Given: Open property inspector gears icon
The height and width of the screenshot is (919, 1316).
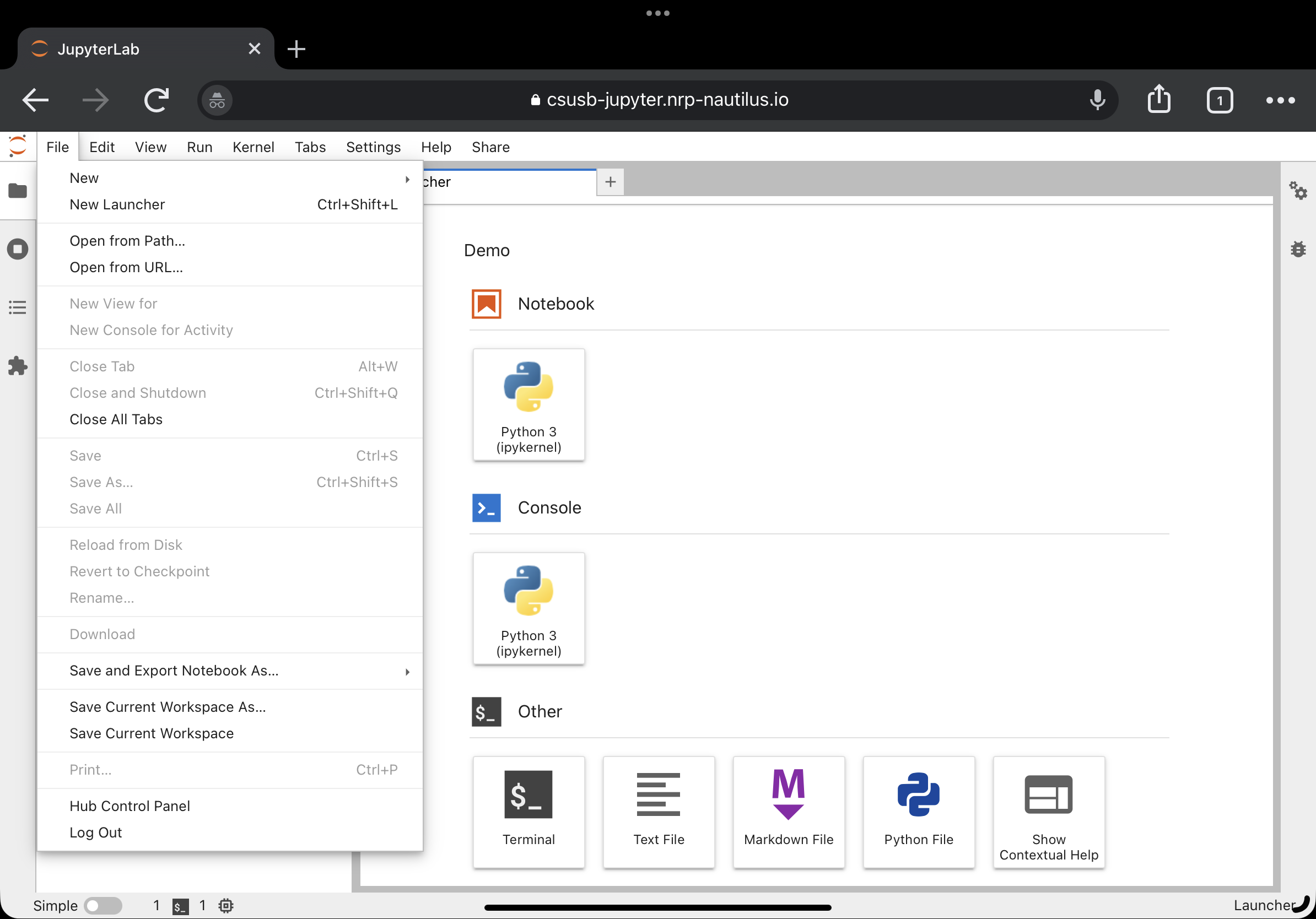Looking at the screenshot, I should tap(1298, 190).
